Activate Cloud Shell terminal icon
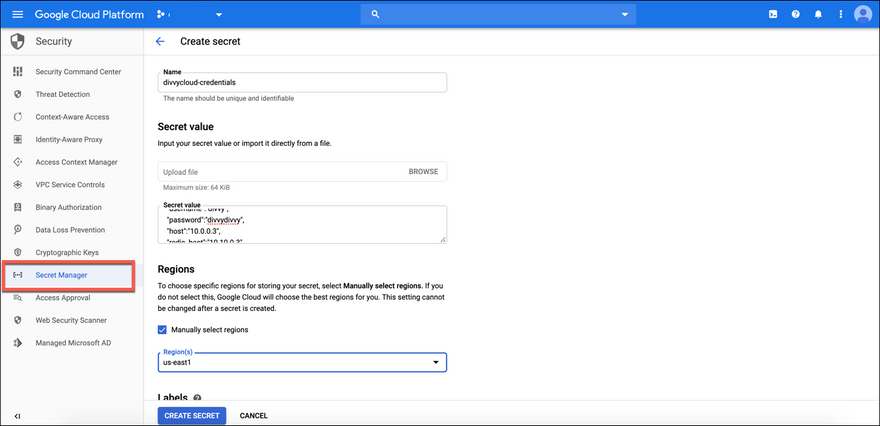The height and width of the screenshot is (426, 880). (x=773, y=14)
